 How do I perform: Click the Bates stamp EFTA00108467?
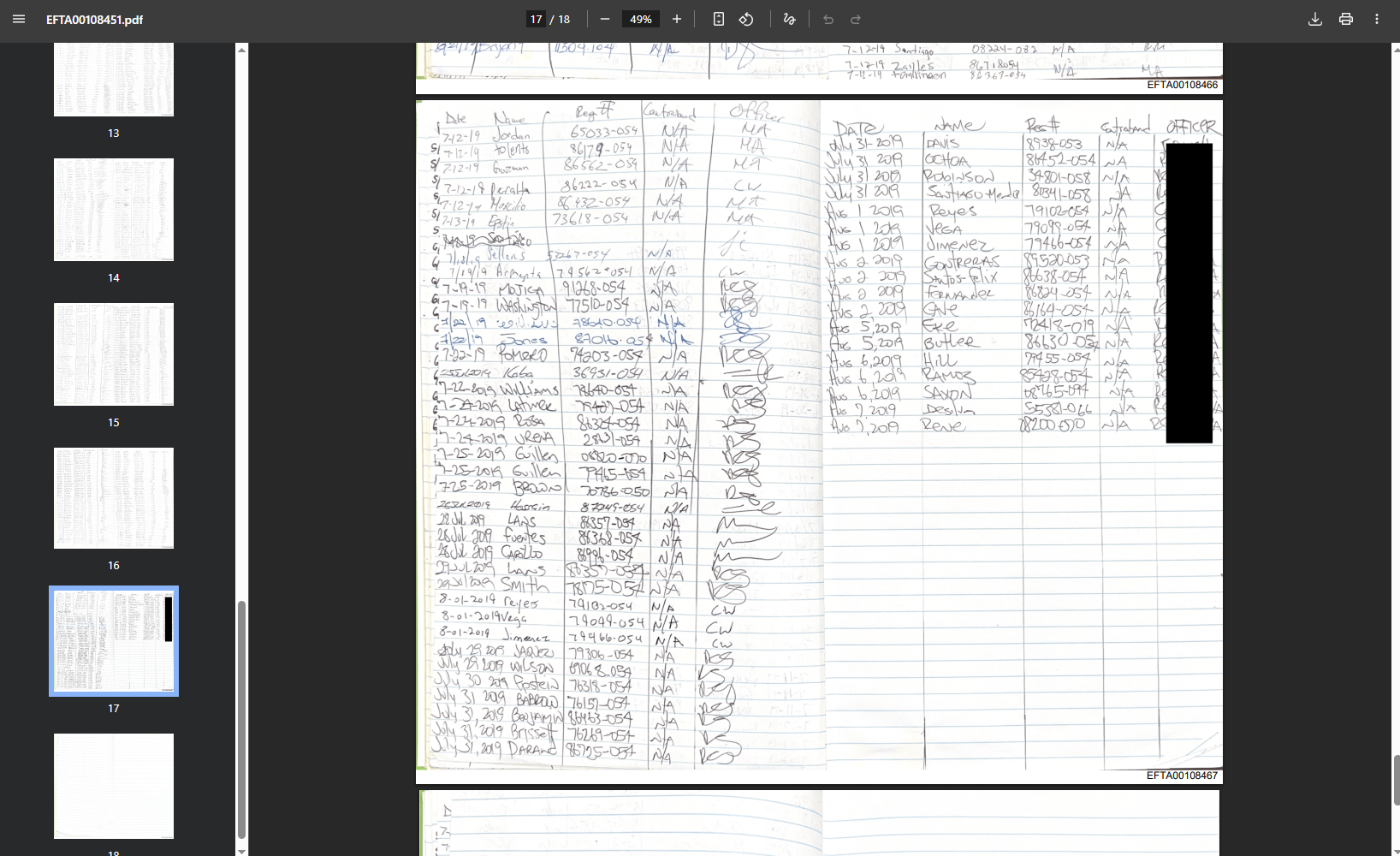point(1182,776)
